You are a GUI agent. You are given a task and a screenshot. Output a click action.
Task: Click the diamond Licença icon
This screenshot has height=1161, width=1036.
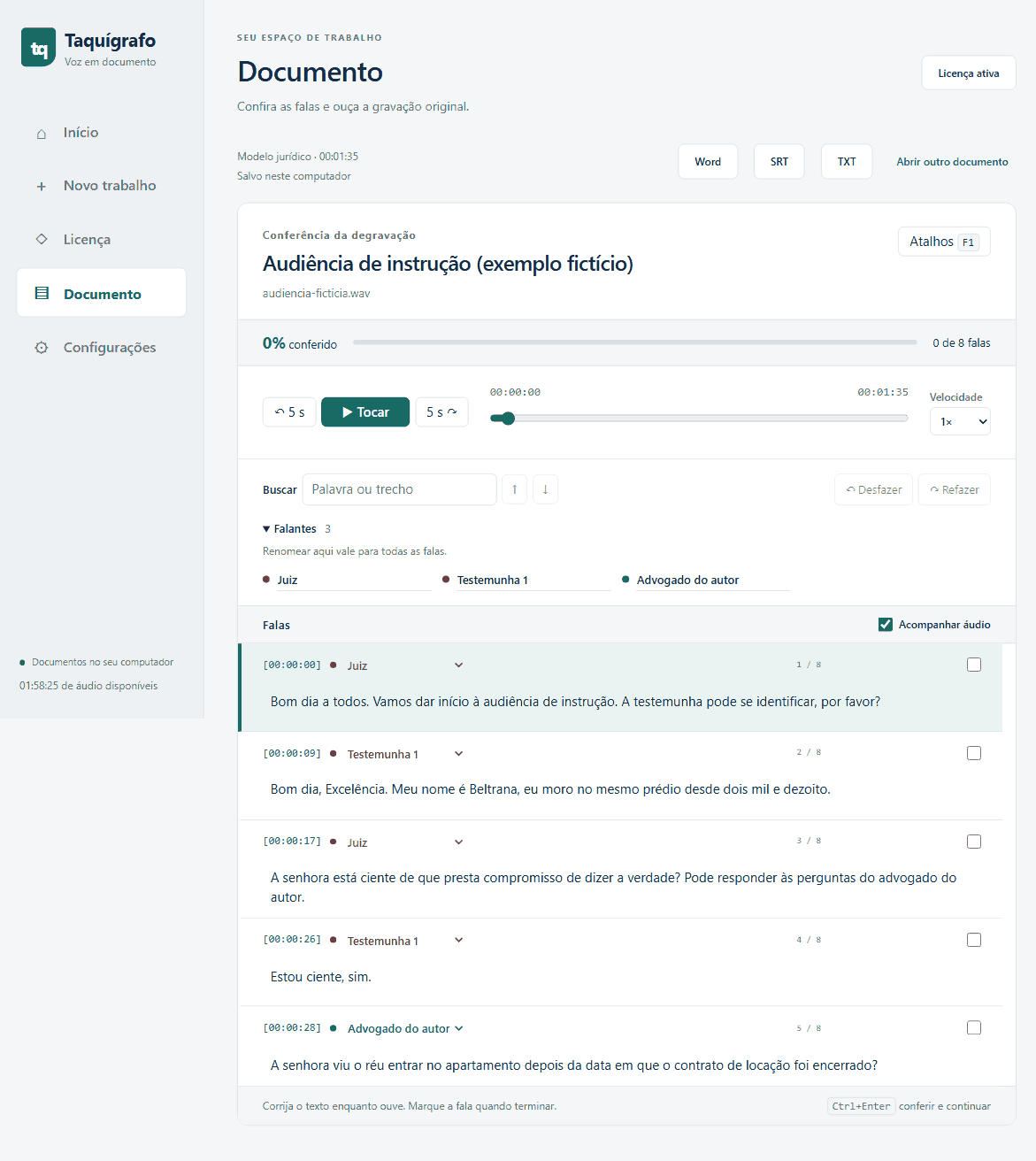tap(42, 239)
